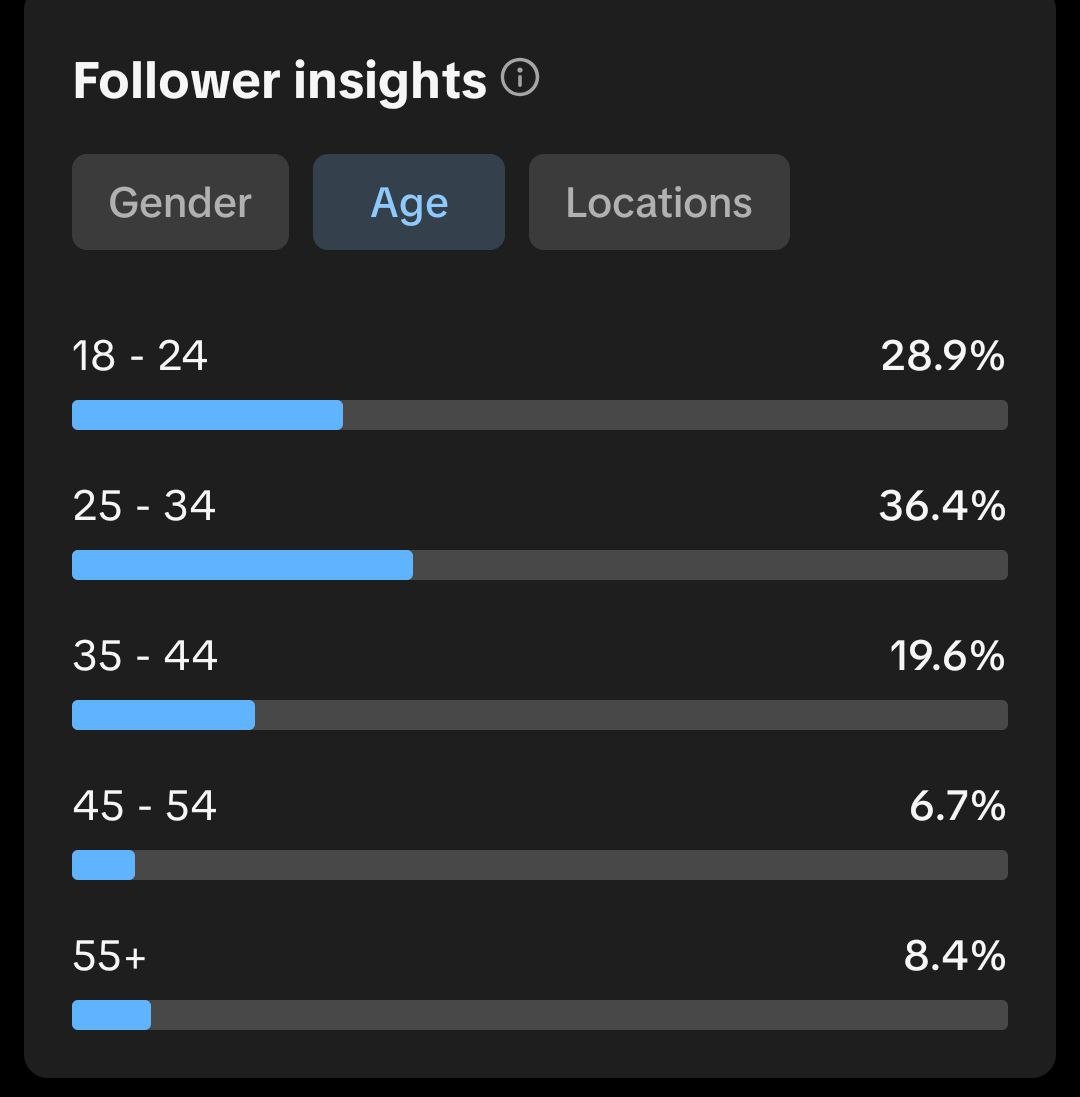1080x1097 pixels.
Task: Tap the 55+ age label
Action: (110, 956)
